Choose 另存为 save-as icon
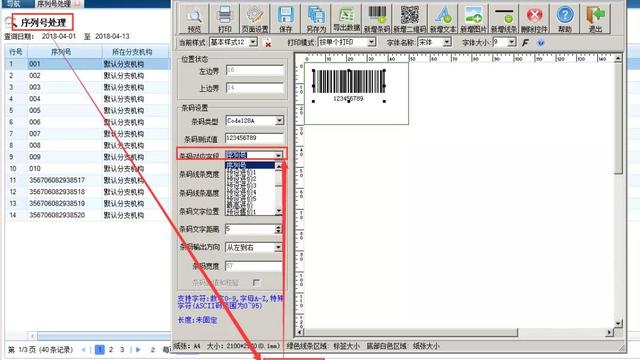The height and width of the screenshot is (360, 640). (316, 19)
